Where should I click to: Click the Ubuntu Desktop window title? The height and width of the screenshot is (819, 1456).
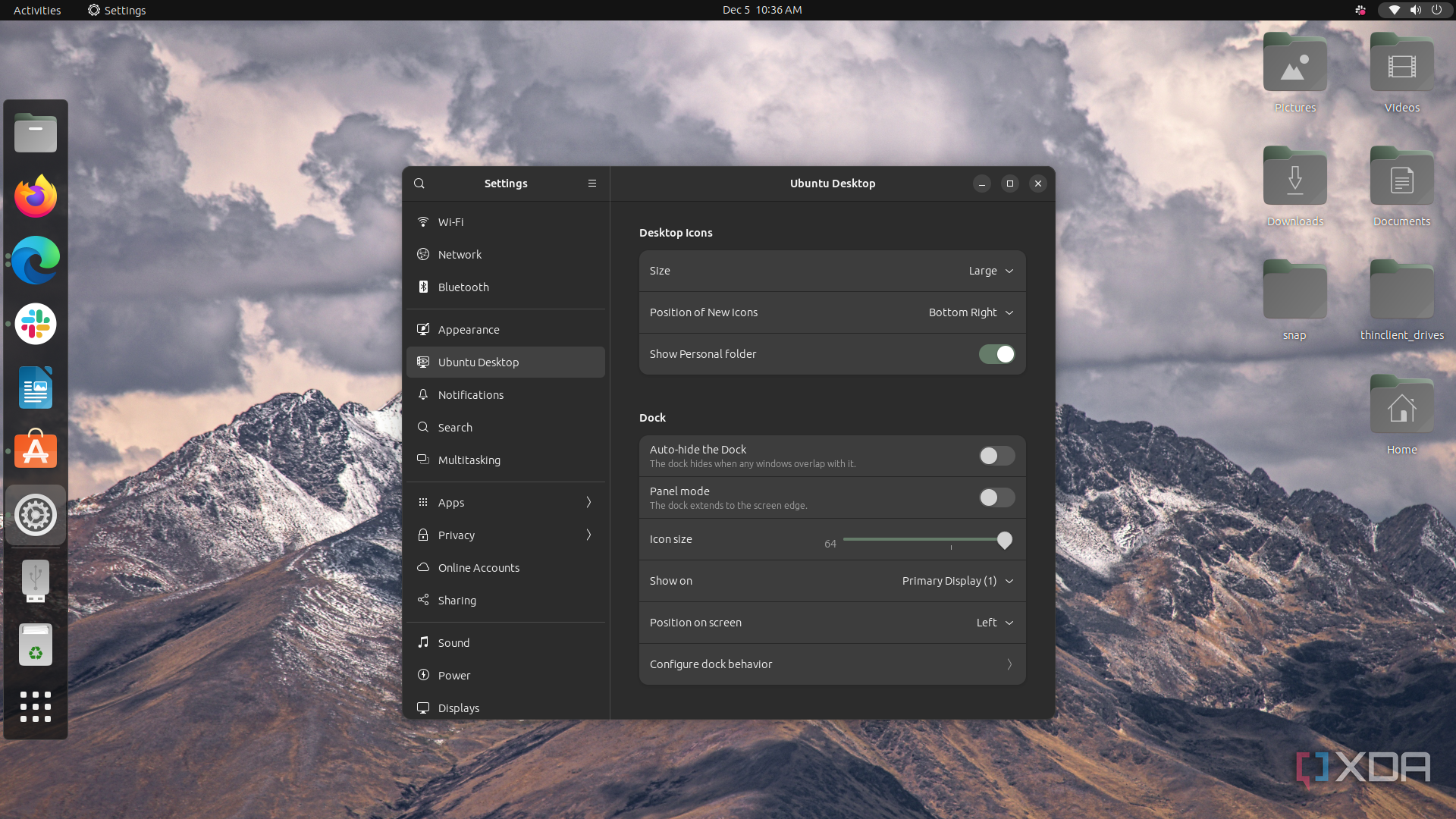coord(833,184)
